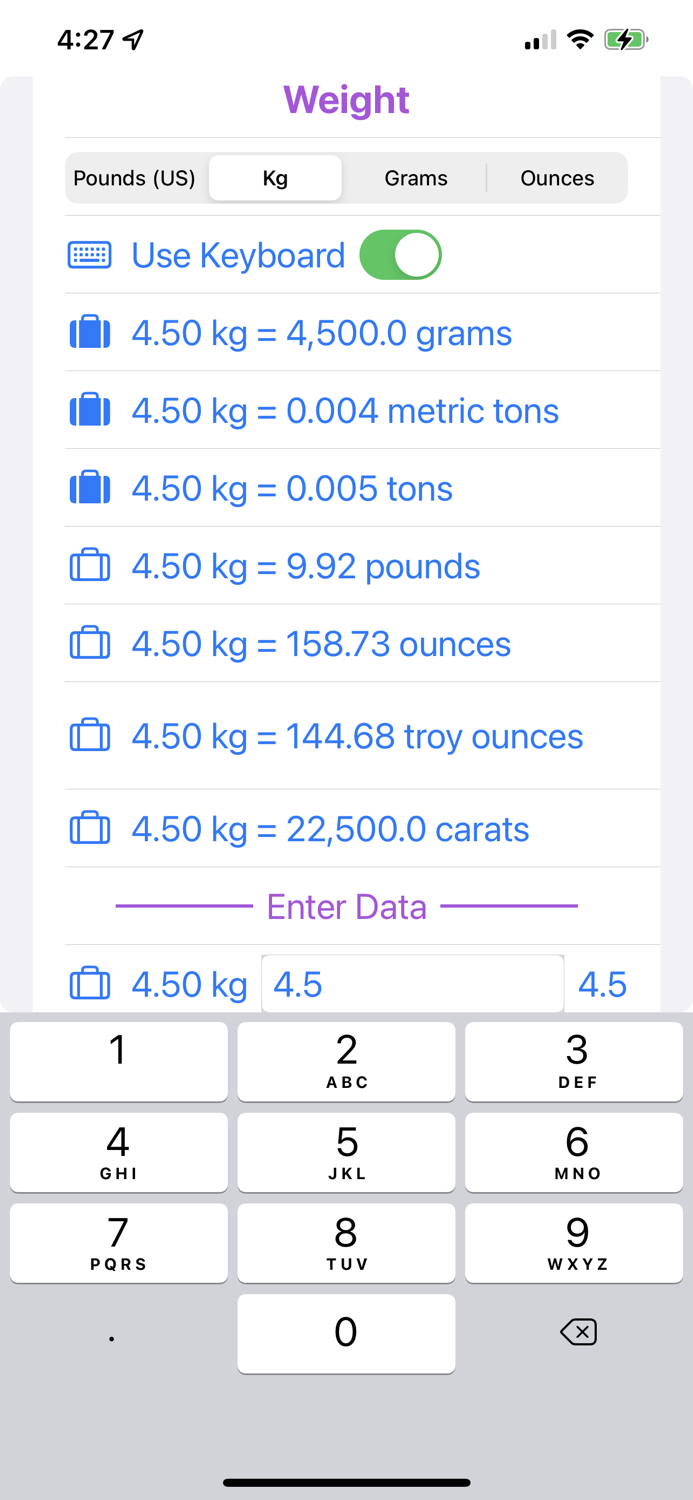Click the briefcase icon on the troy ounces row
Viewport: 693px width, 1500px height.
pyautogui.click(x=89, y=735)
